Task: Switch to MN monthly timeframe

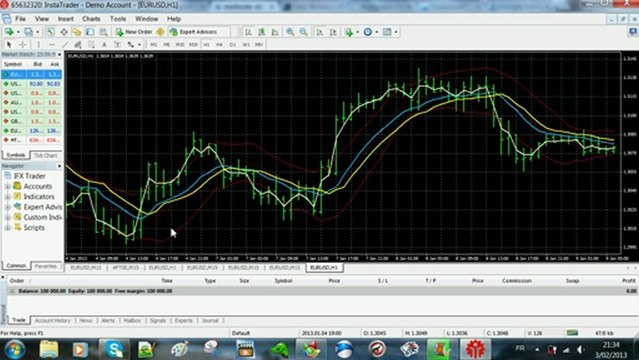Action: tap(259, 44)
